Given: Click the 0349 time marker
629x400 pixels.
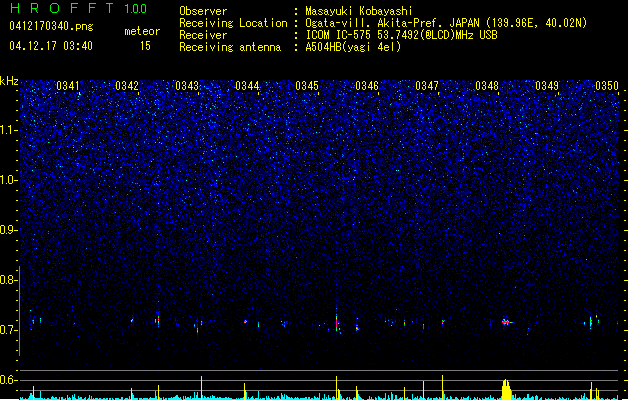Looking at the screenshot, I should [x=547, y=86].
